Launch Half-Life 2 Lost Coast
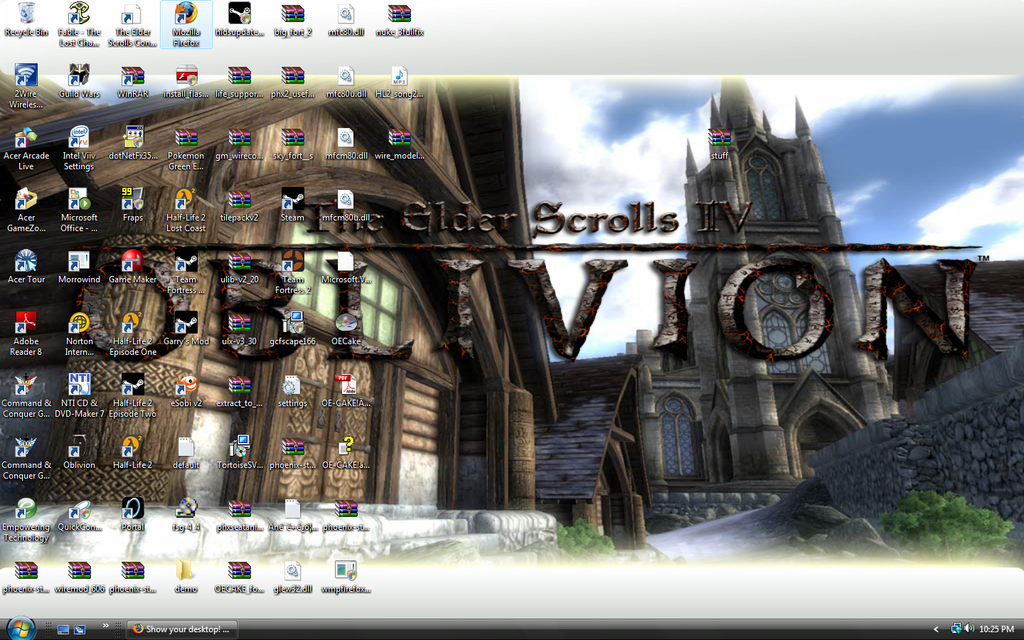The width and height of the screenshot is (1024, 640). coord(186,210)
